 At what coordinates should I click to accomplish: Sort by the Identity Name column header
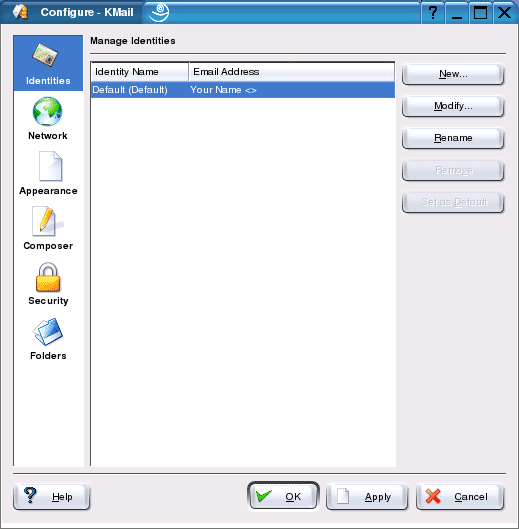(x=139, y=72)
